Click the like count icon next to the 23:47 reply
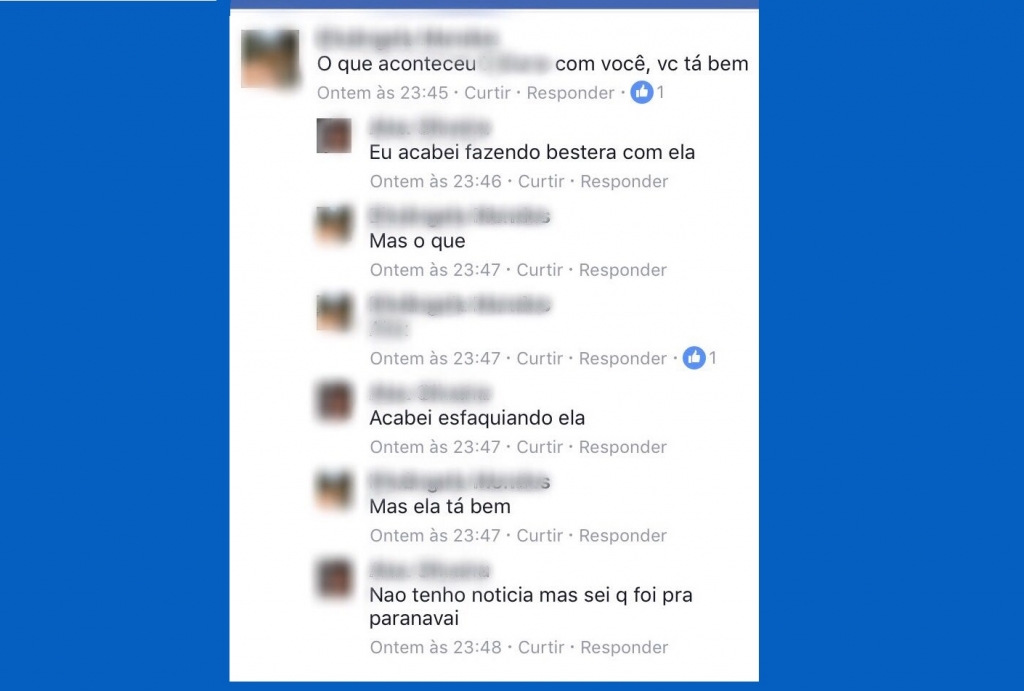Screen dimensions: 1024x691 point(694,357)
